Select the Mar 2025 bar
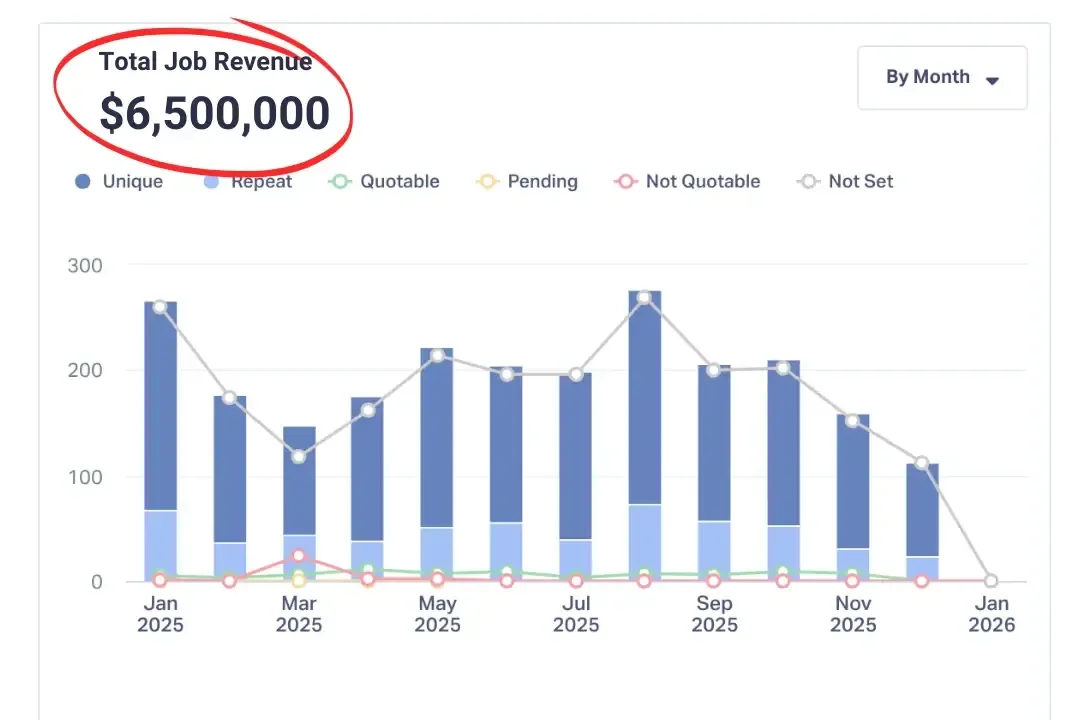Screen dimensions: 1080x720 (x=299, y=504)
